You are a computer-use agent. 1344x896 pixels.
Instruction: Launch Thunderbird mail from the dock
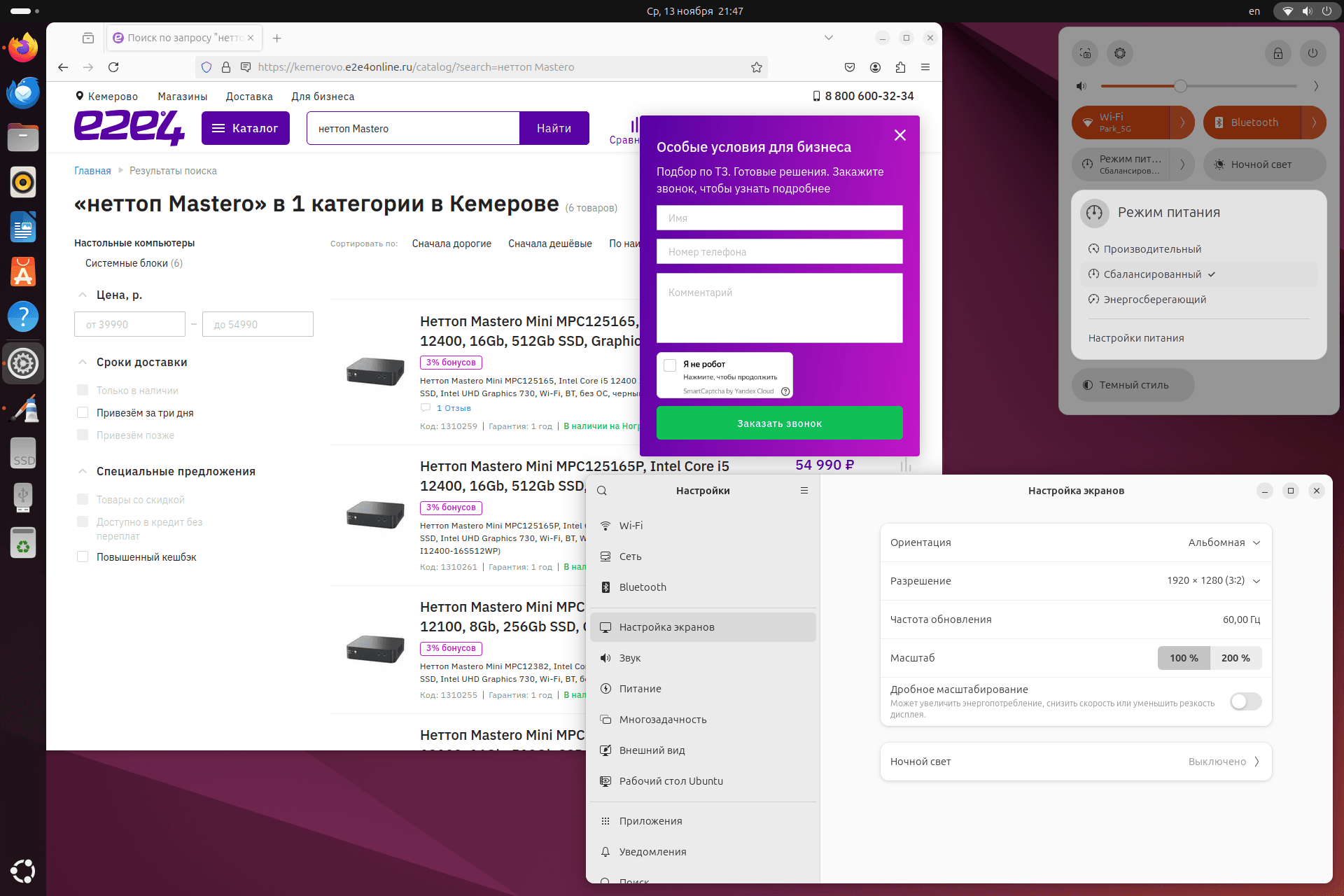click(23, 93)
